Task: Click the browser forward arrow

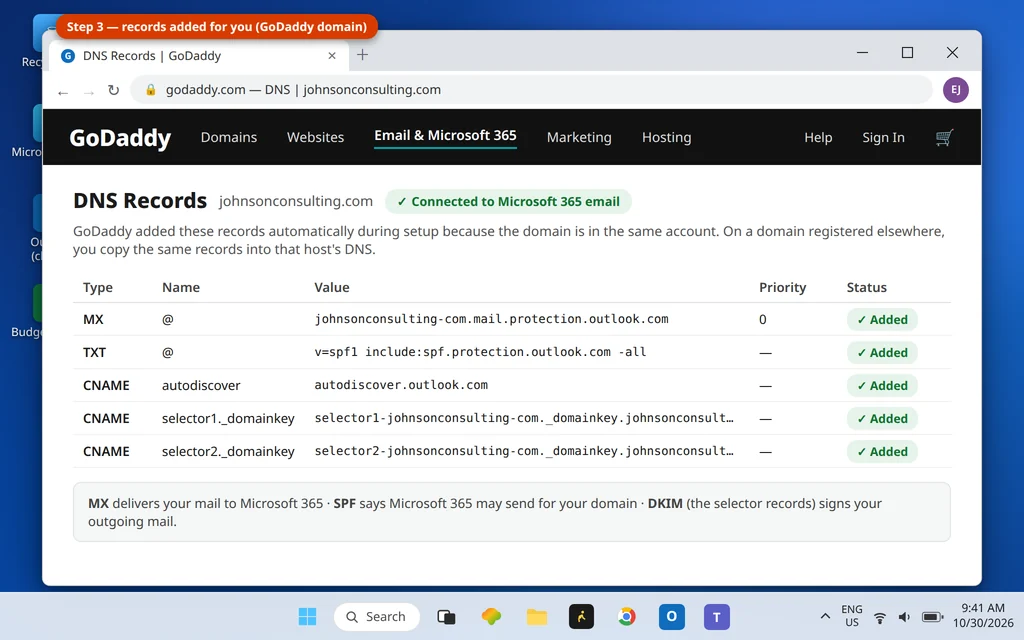Action: [x=89, y=93]
